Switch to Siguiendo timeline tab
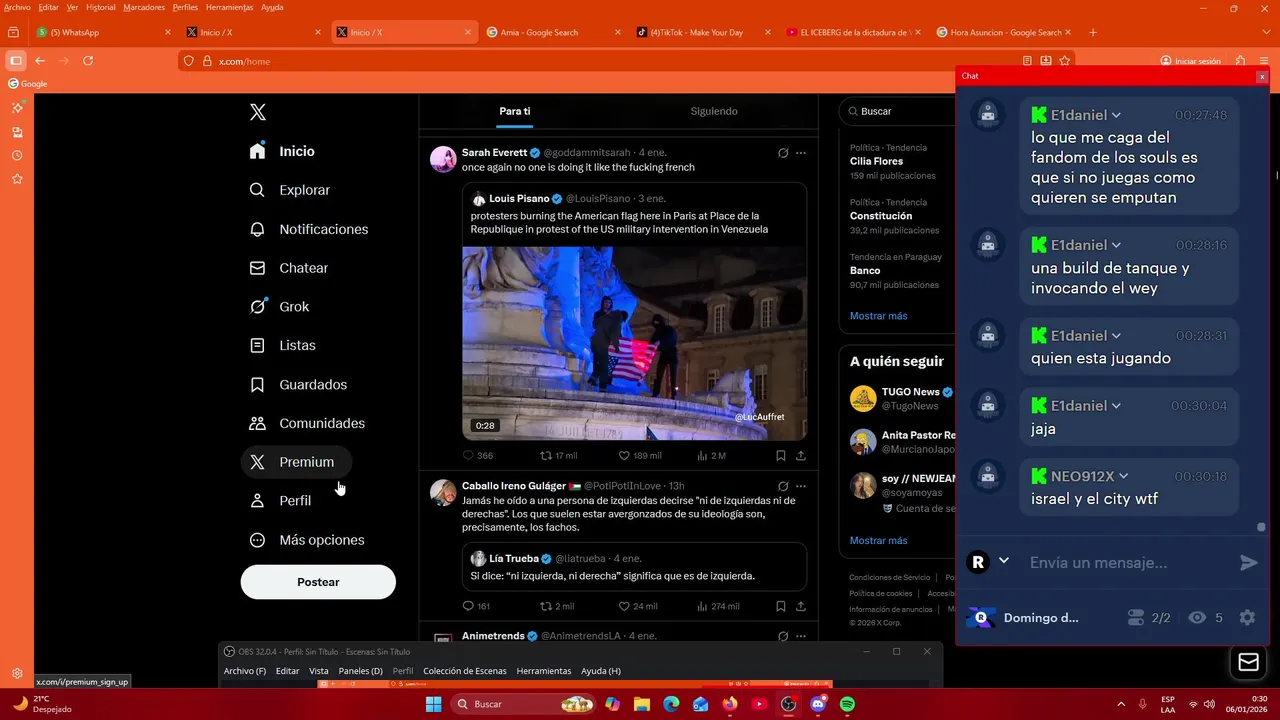Screen dimensions: 1280x720 click(x=714, y=111)
